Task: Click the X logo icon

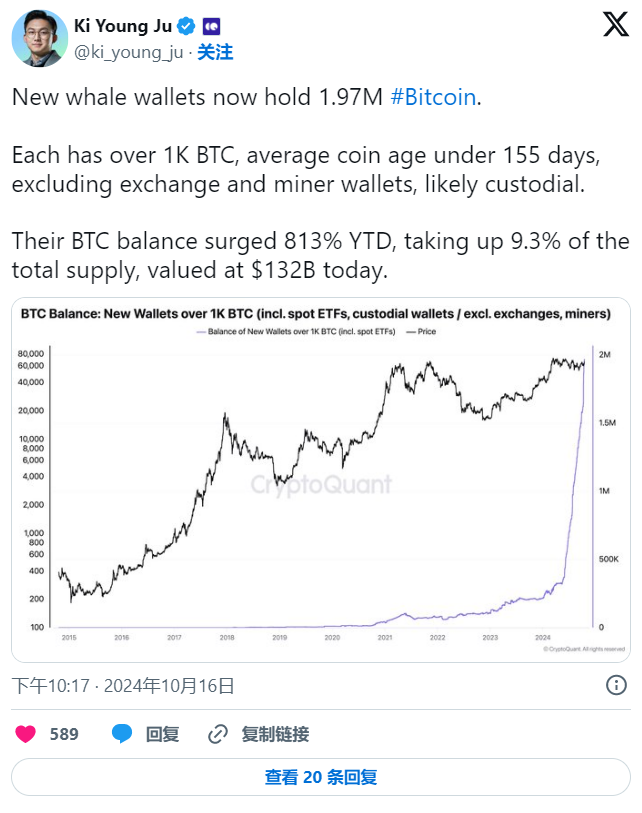Action: [x=616, y=24]
